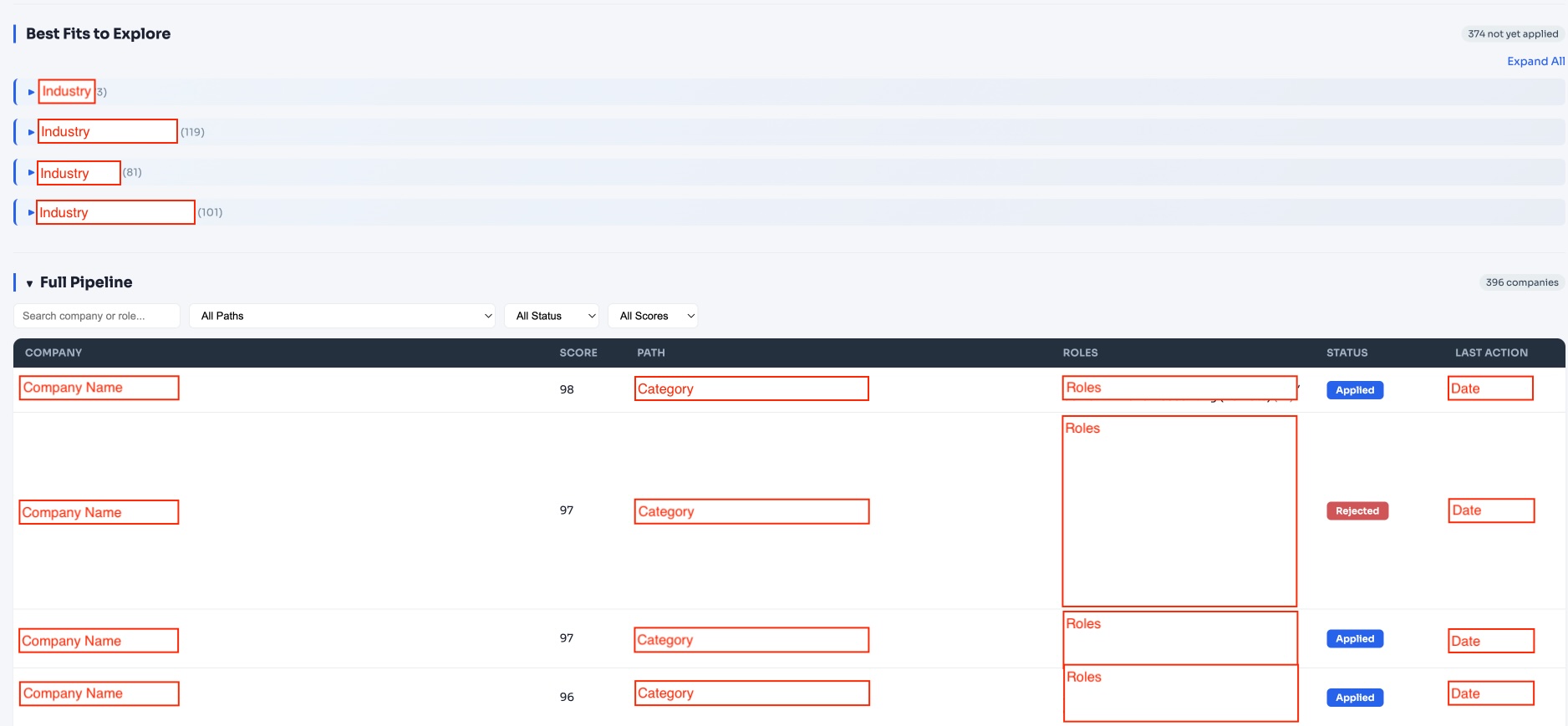This screenshot has height=726, width=1568.
Task: Click the 374 not yet applied badge
Action: pyautogui.click(x=1513, y=34)
